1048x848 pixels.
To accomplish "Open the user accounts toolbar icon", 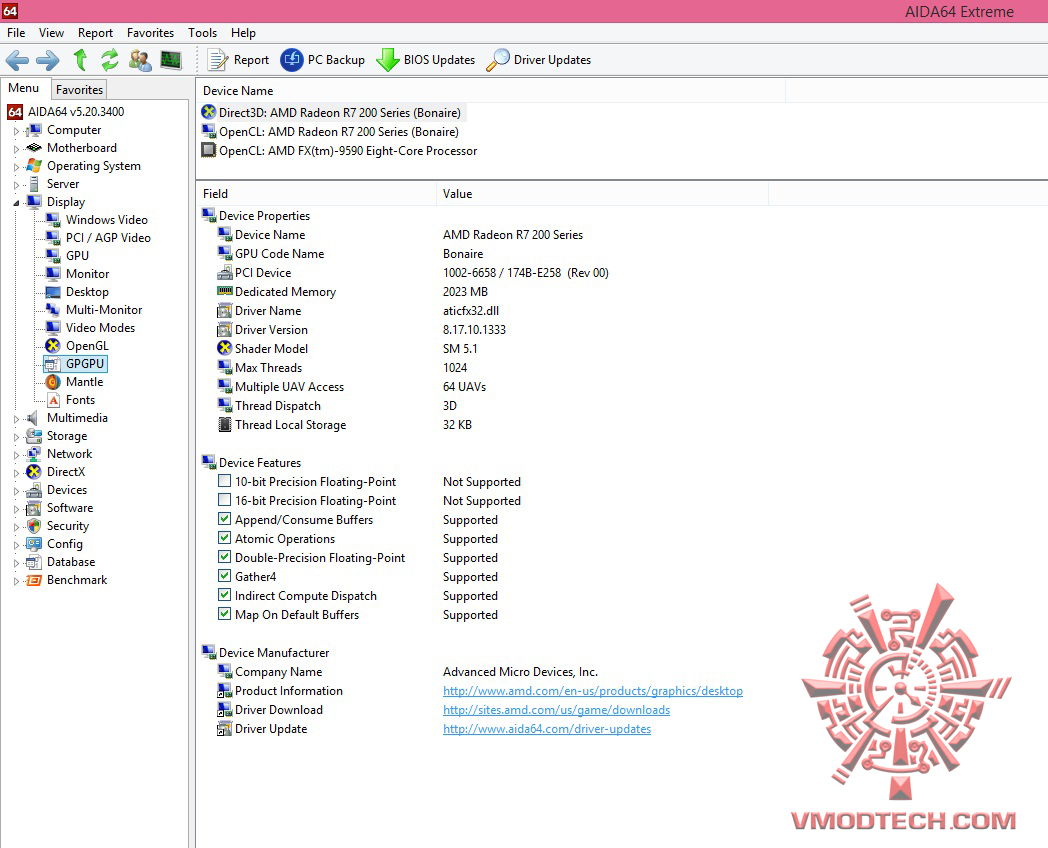I will click(140, 59).
